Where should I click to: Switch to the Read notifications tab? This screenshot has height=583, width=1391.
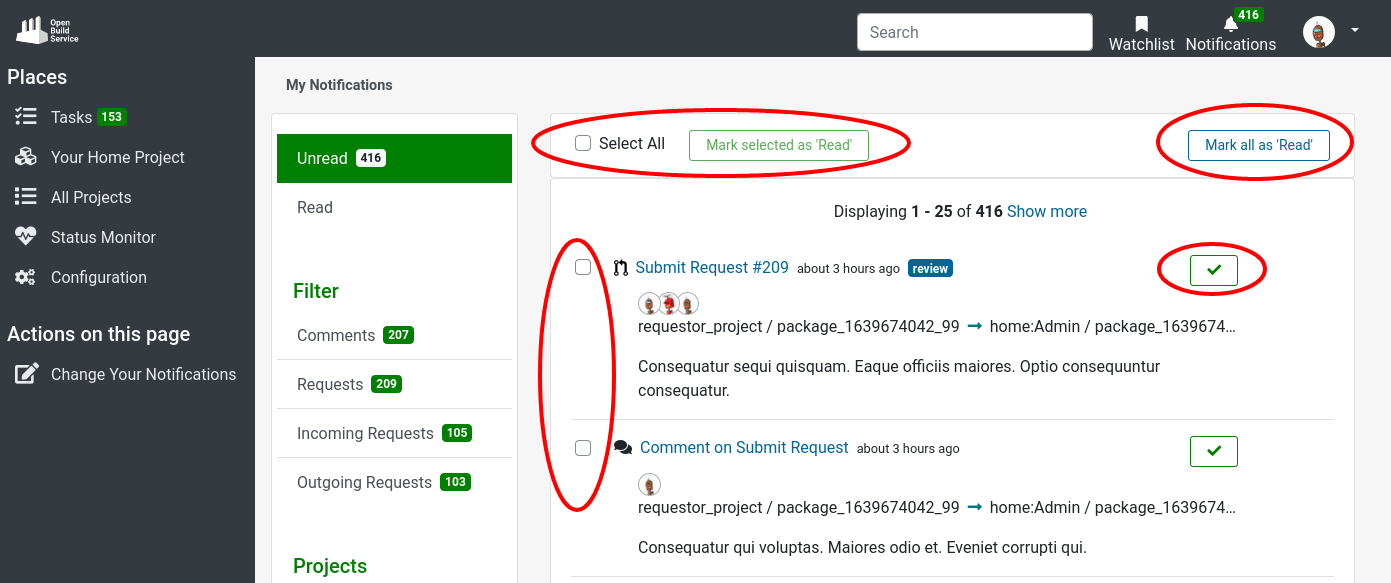[x=315, y=207]
